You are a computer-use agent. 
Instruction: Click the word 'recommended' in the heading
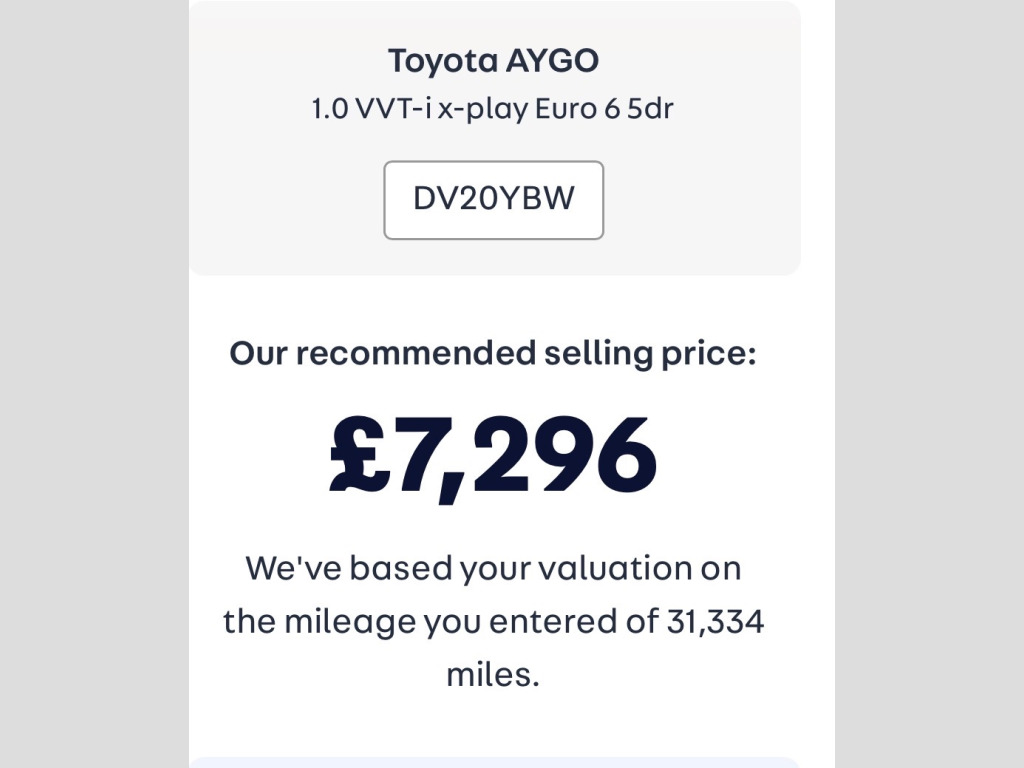click(416, 353)
